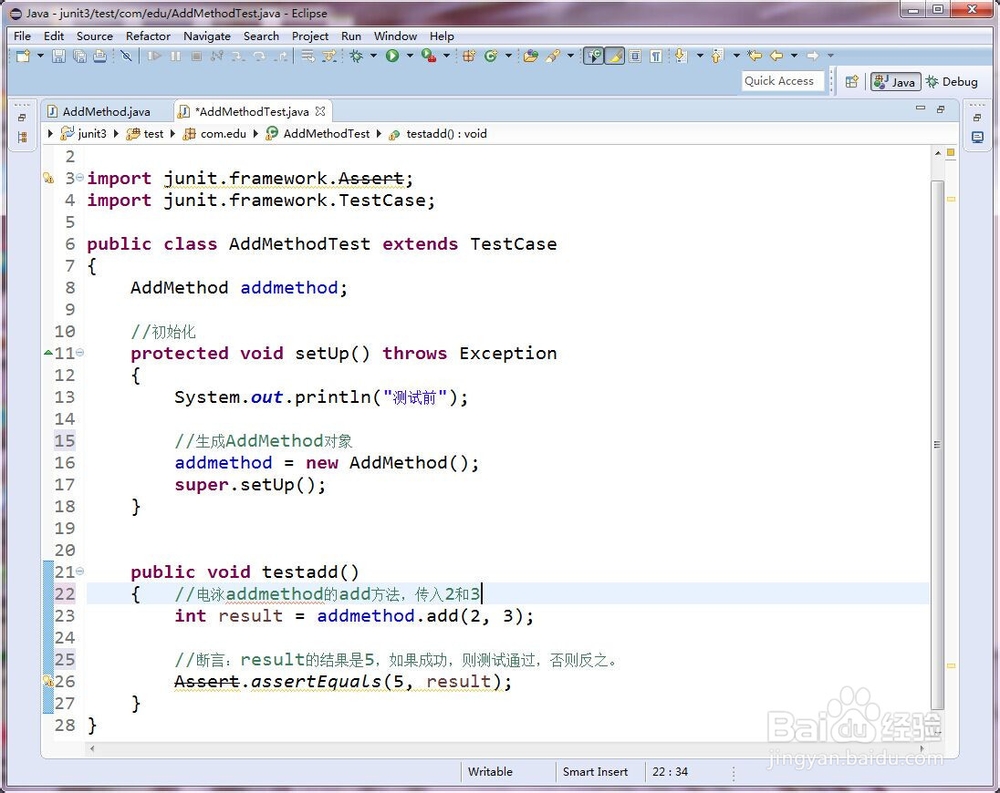This screenshot has width=1000, height=793.
Task: Close the AddMethodTest.java tab
Action: pyautogui.click(x=320, y=111)
